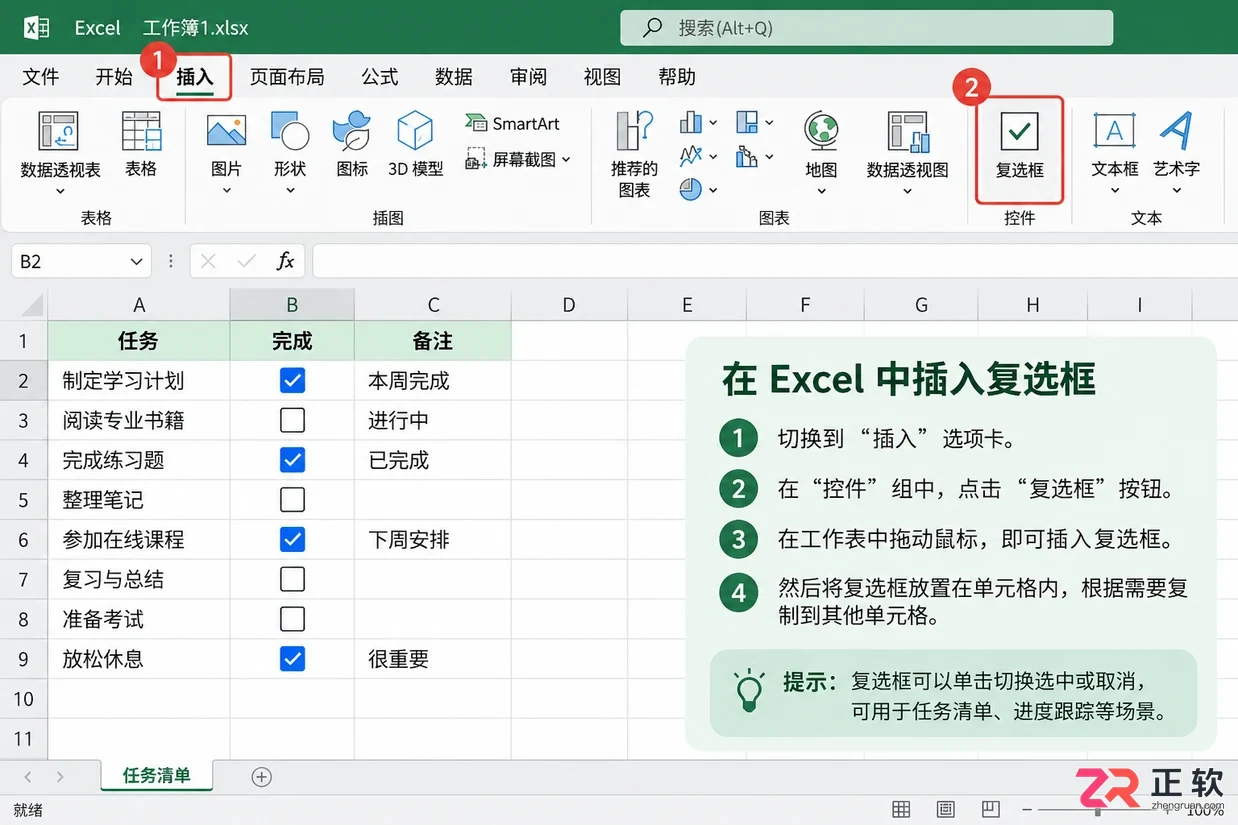Click the search magnifier icon
This screenshot has height=825, width=1238.
coord(653,28)
